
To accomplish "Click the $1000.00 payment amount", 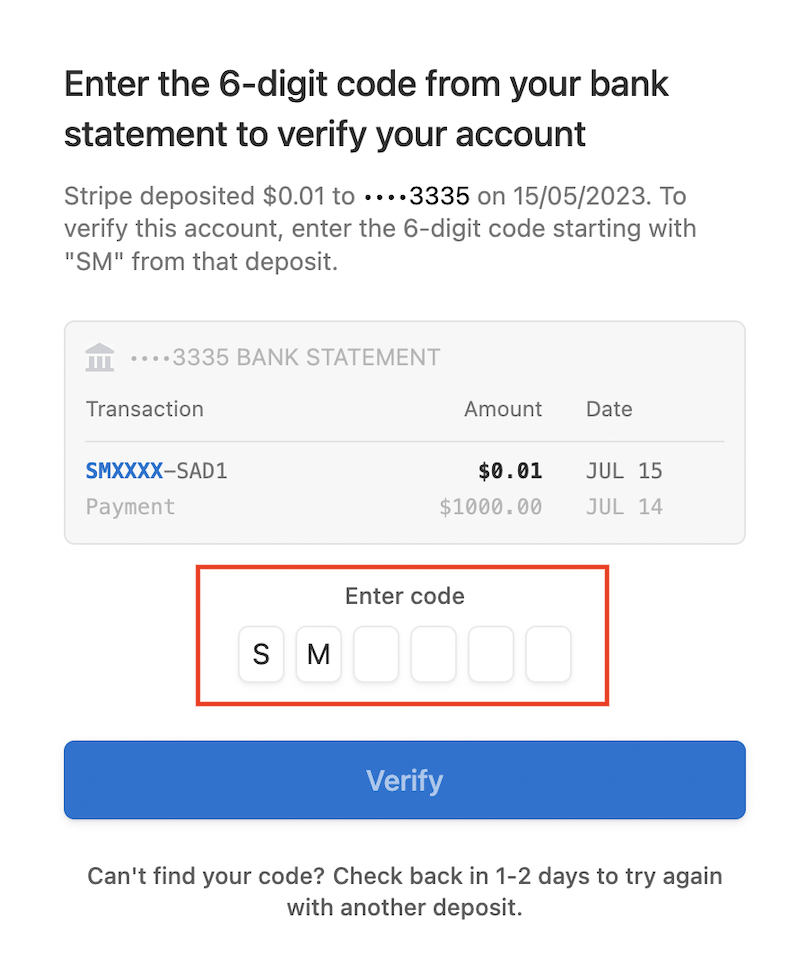I will pos(491,507).
